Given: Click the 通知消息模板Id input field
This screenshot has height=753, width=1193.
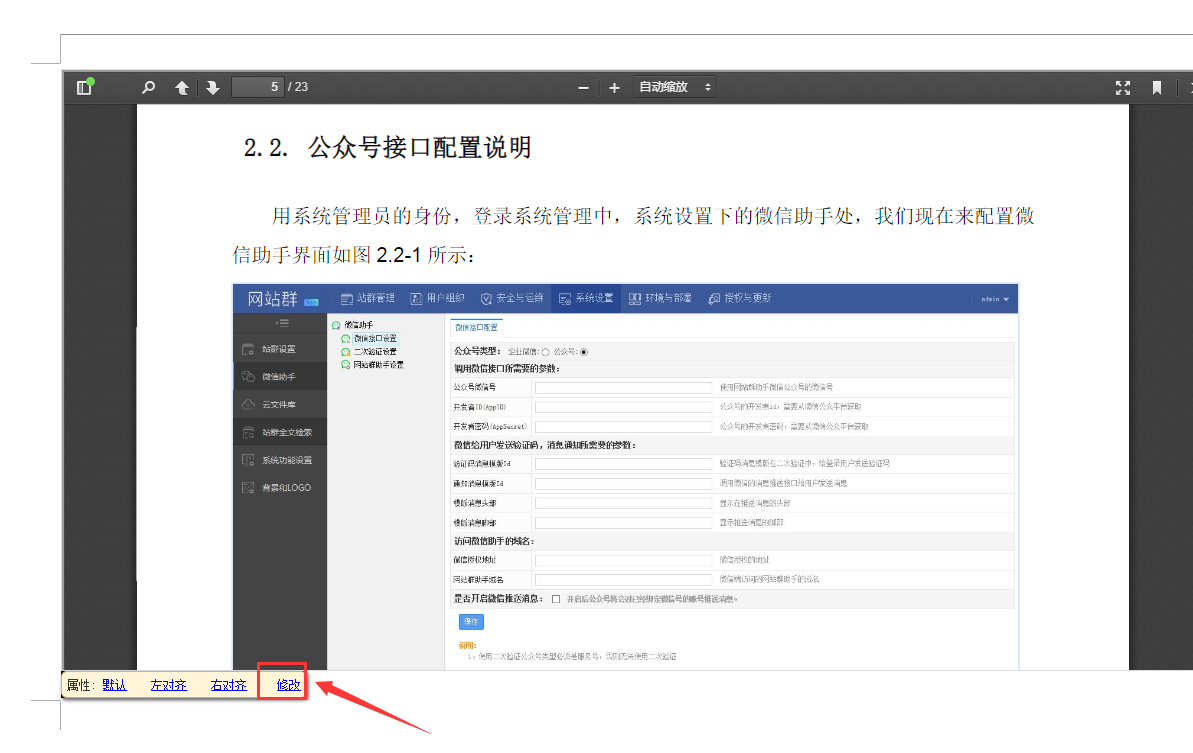Looking at the screenshot, I should (x=623, y=484).
